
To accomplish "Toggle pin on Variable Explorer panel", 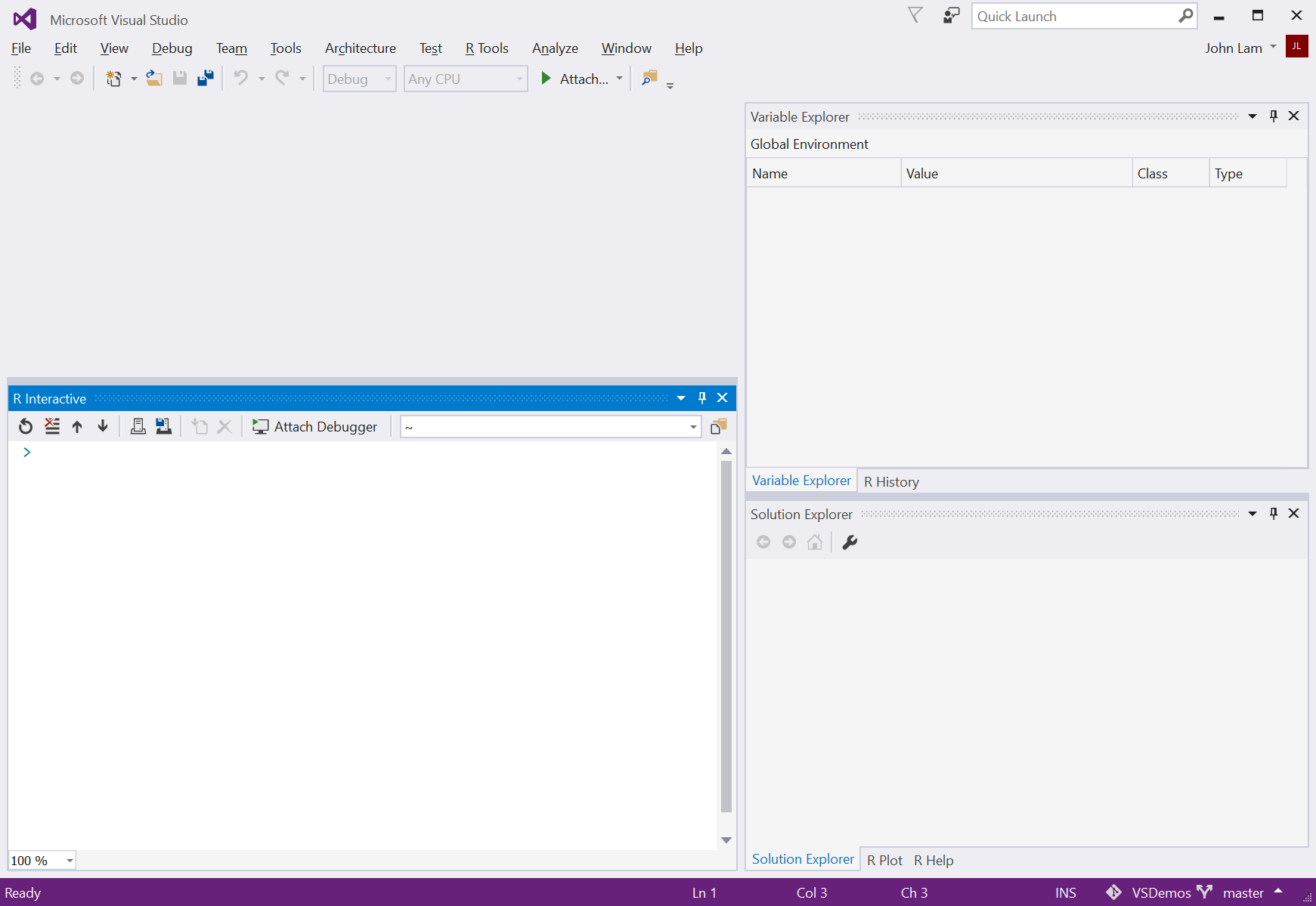I will pos(1274,116).
